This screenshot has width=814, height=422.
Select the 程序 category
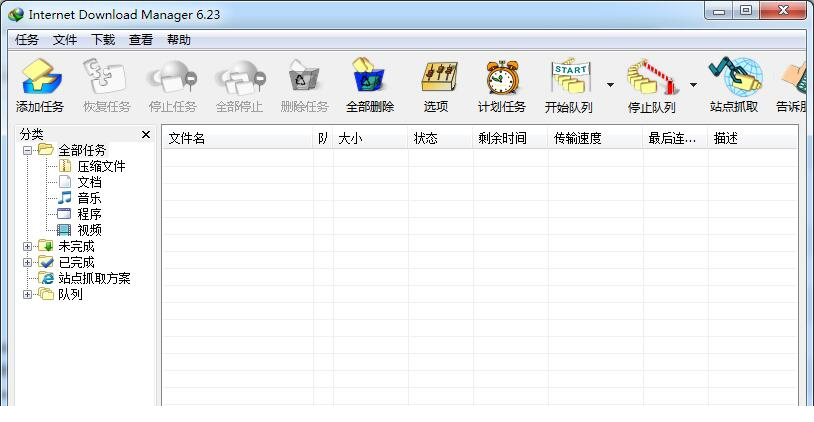(x=89, y=214)
